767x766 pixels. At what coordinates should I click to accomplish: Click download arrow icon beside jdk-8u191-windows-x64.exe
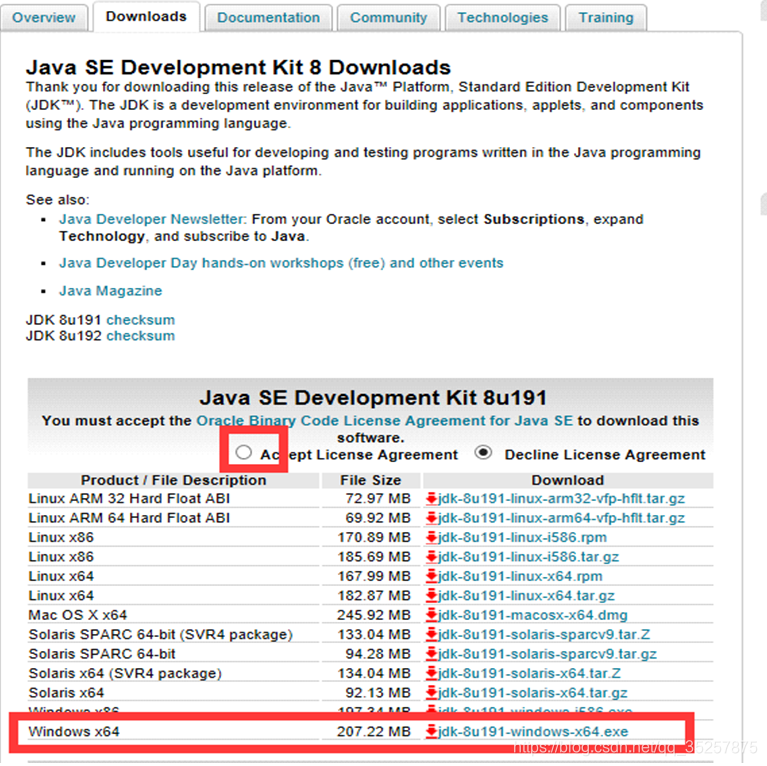tap(431, 732)
